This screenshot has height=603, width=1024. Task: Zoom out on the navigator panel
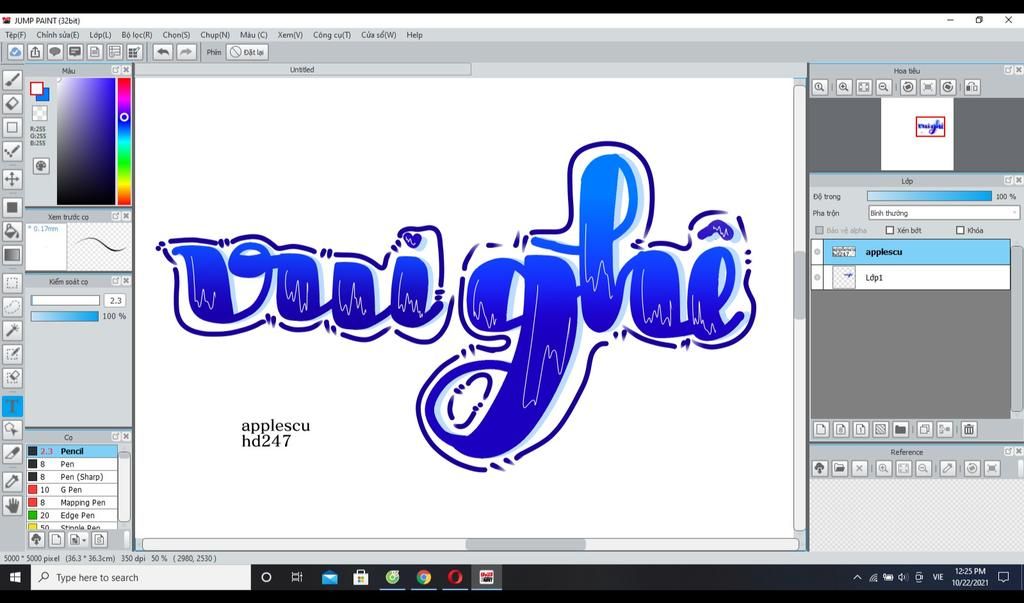884,87
